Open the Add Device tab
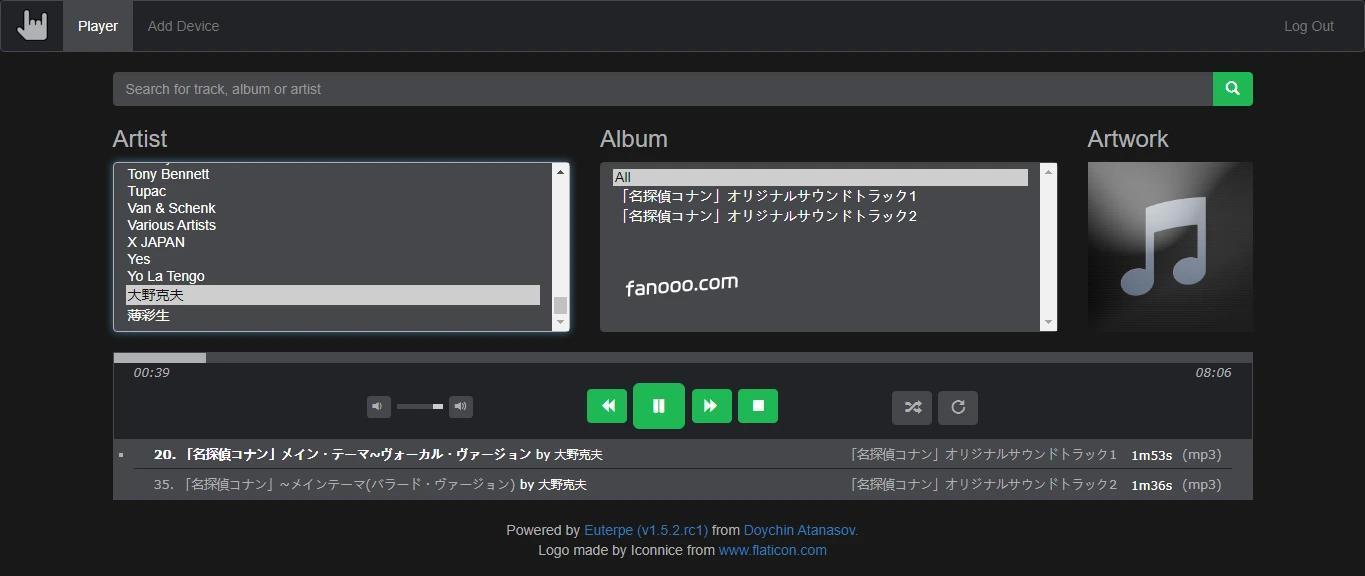This screenshot has height=576, width=1365. pos(183,26)
